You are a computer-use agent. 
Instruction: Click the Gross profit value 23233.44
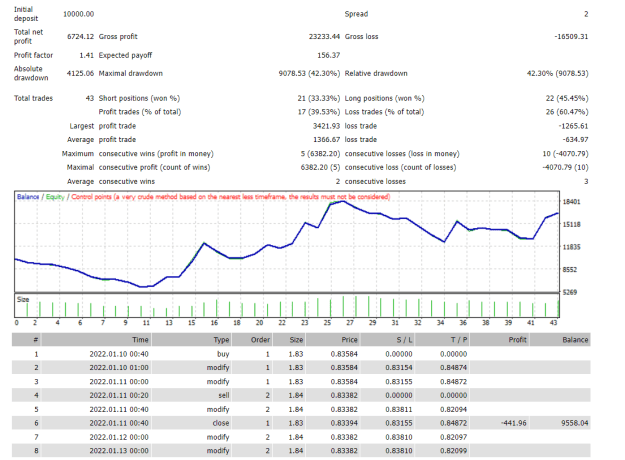point(324,36)
